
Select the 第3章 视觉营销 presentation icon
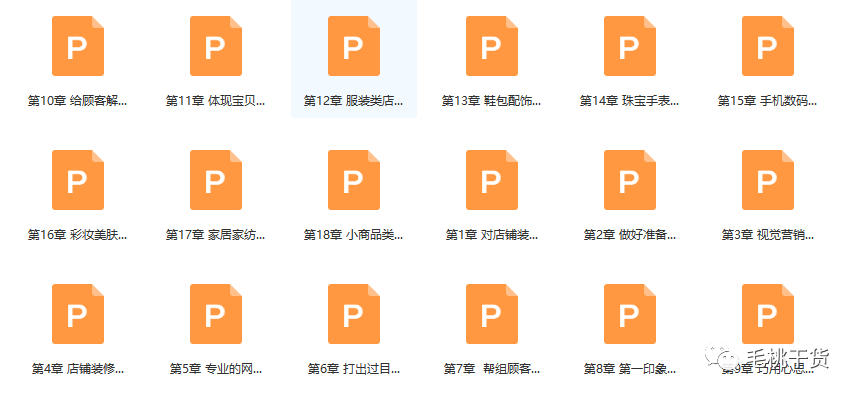click(768, 180)
